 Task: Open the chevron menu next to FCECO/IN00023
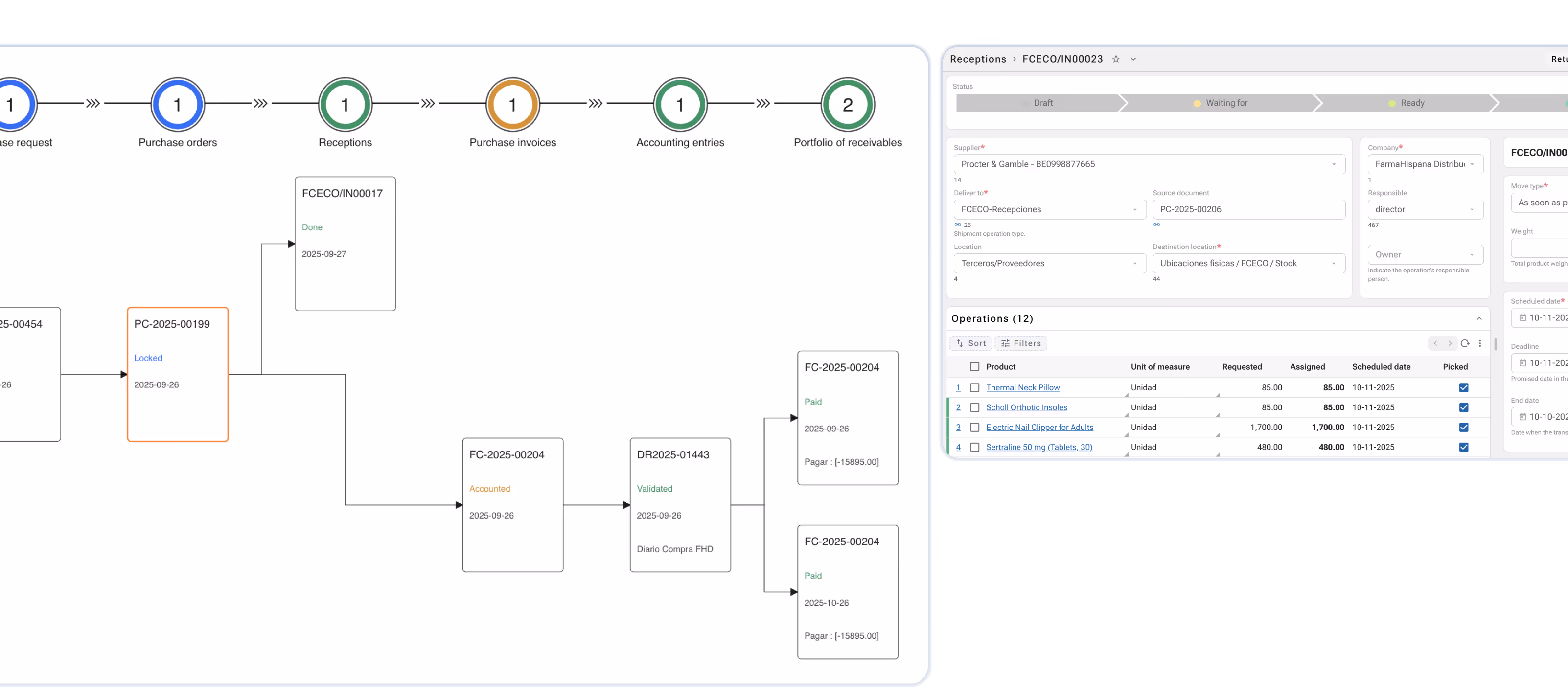click(1133, 59)
